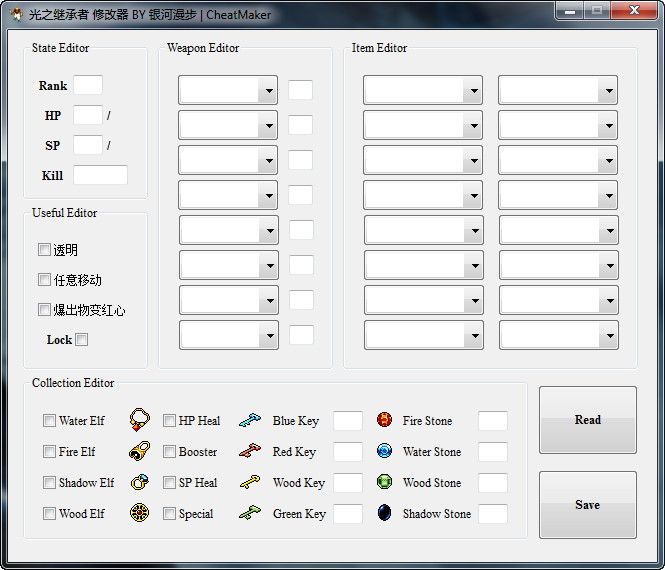Click the Fire Stone gem icon
Viewport: 665px width, 570px height.
(385, 421)
